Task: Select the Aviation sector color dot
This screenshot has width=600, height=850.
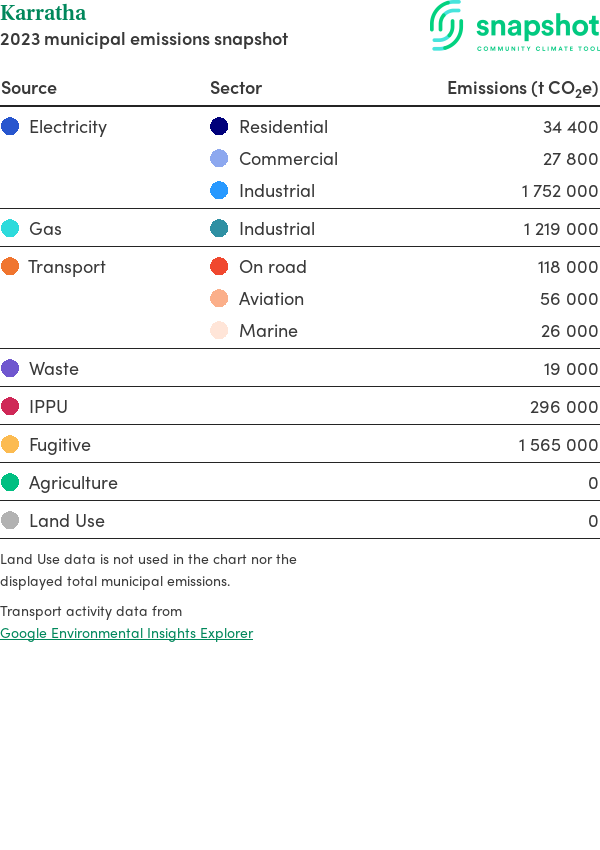Action: (x=219, y=299)
